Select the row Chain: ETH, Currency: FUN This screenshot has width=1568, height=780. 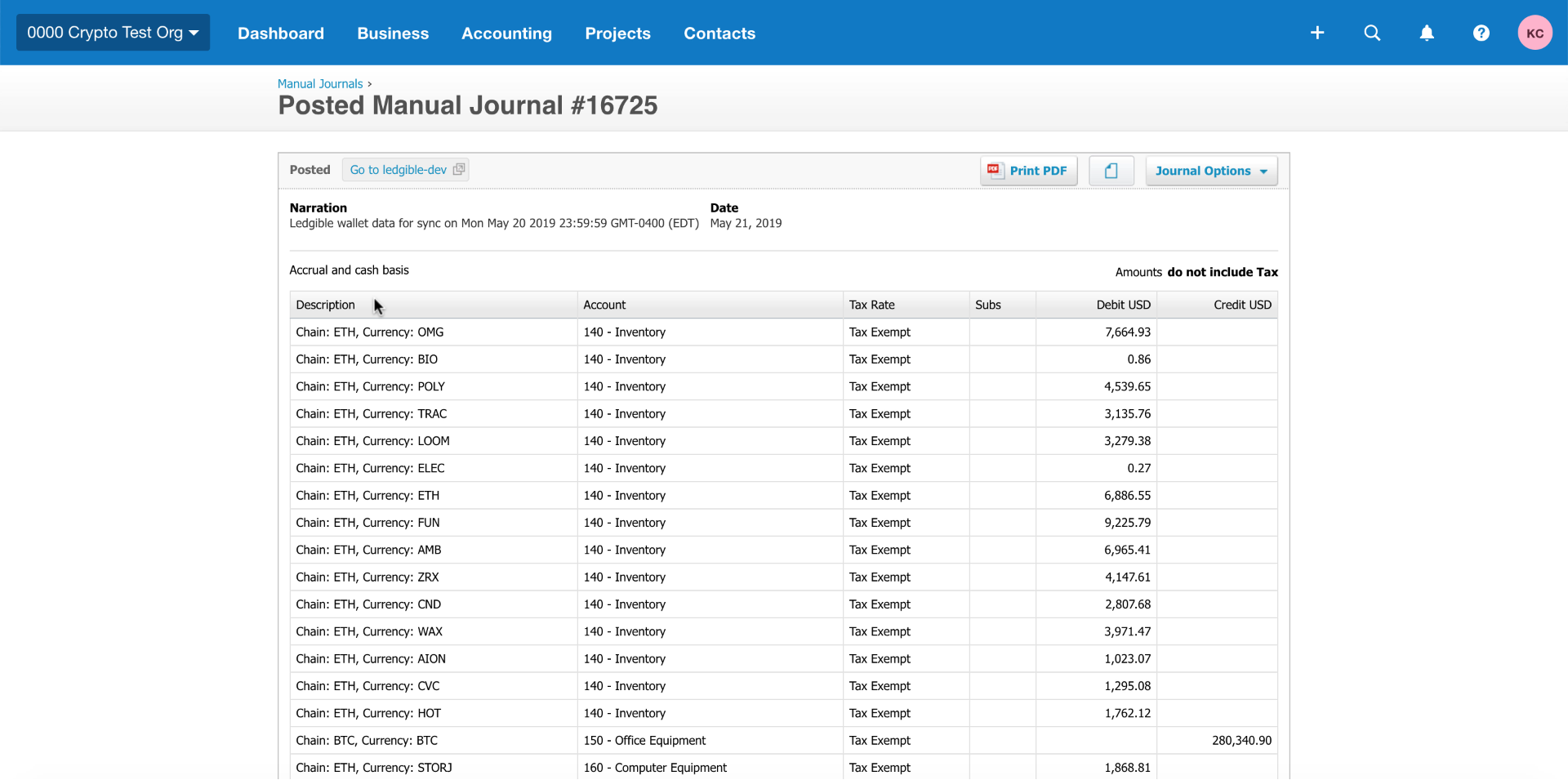tap(783, 523)
